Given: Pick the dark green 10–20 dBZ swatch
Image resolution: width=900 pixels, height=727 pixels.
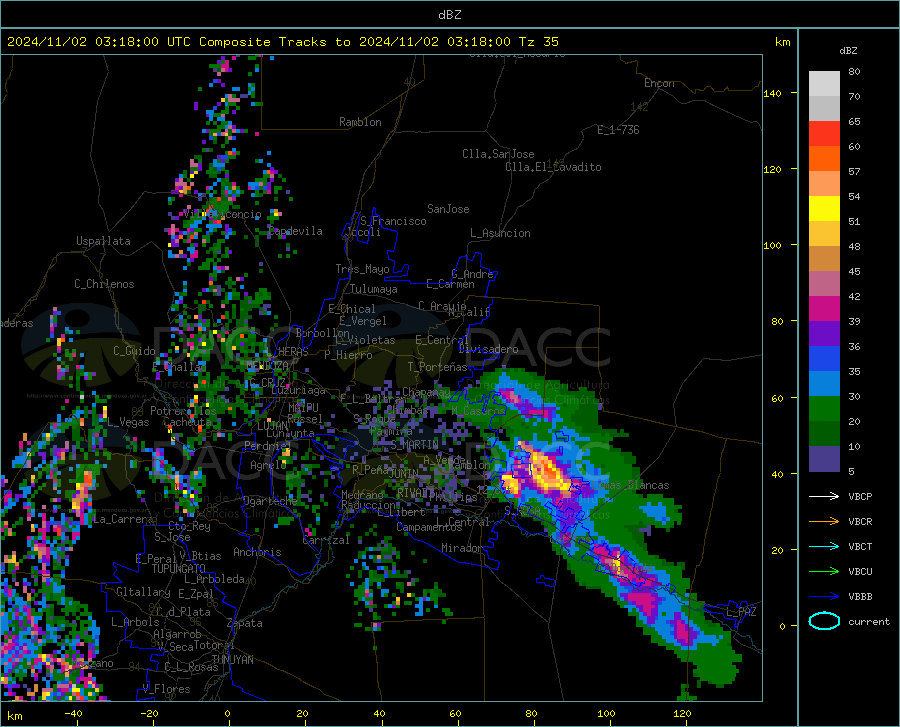Looking at the screenshot, I should pyautogui.click(x=824, y=434).
